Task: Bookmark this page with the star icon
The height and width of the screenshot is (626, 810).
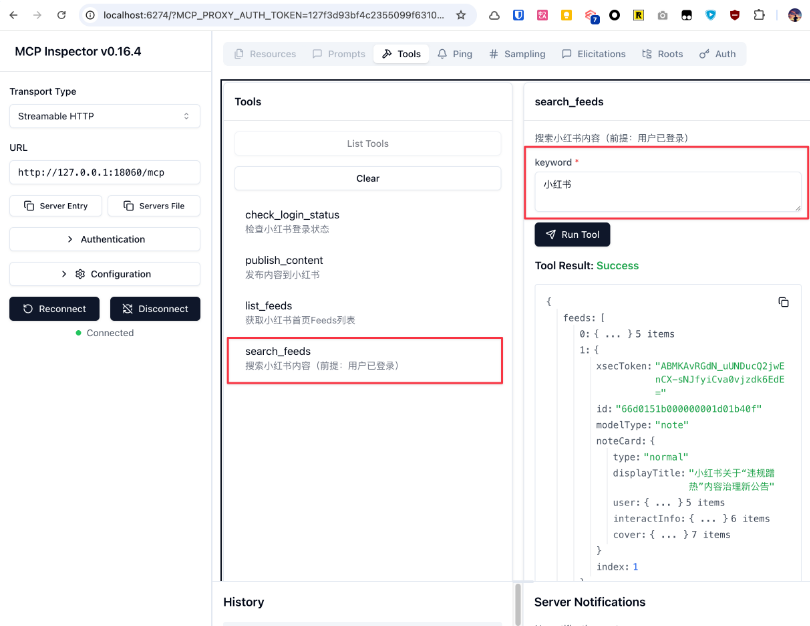Action: pos(461,15)
